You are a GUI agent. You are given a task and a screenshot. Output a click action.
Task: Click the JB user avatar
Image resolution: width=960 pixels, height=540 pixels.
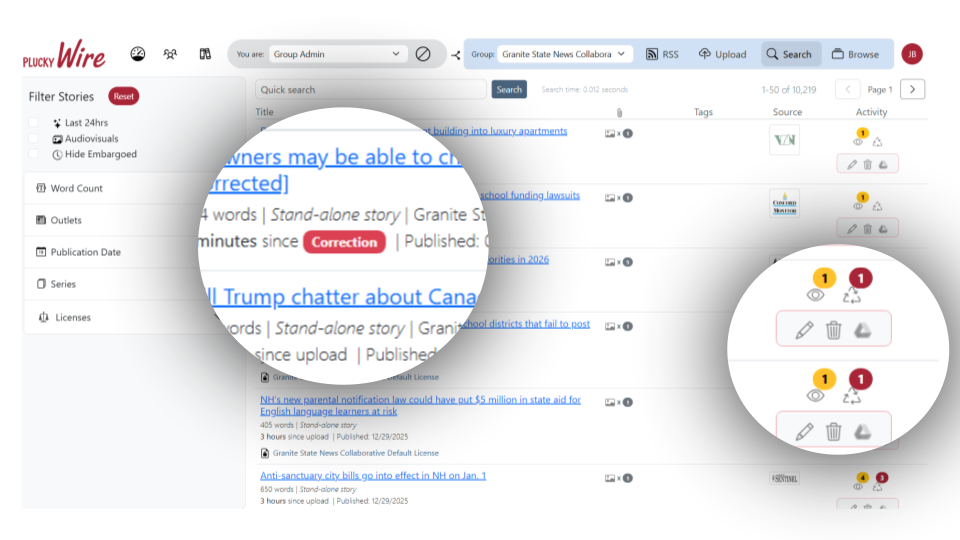click(x=911, y=54)
